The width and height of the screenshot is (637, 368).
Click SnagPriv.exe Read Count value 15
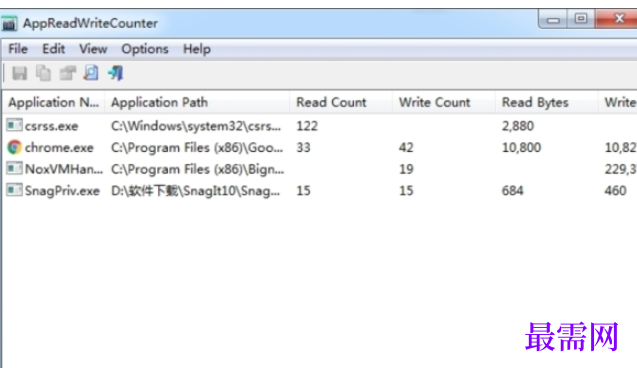point(303,190)
